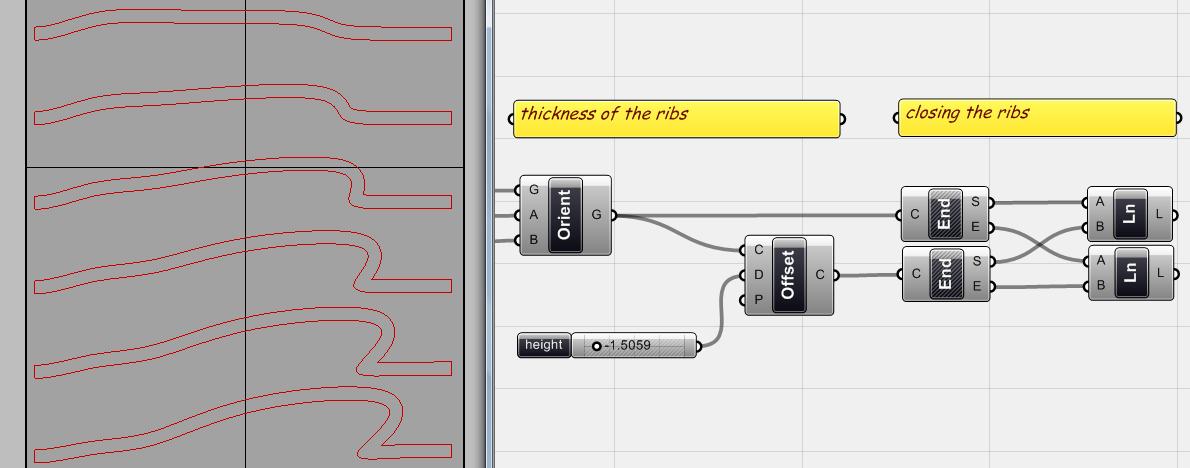Select the 'thickness of the ribs' panel
This screenshot has width=1190, height=468.
pos(677,118)
